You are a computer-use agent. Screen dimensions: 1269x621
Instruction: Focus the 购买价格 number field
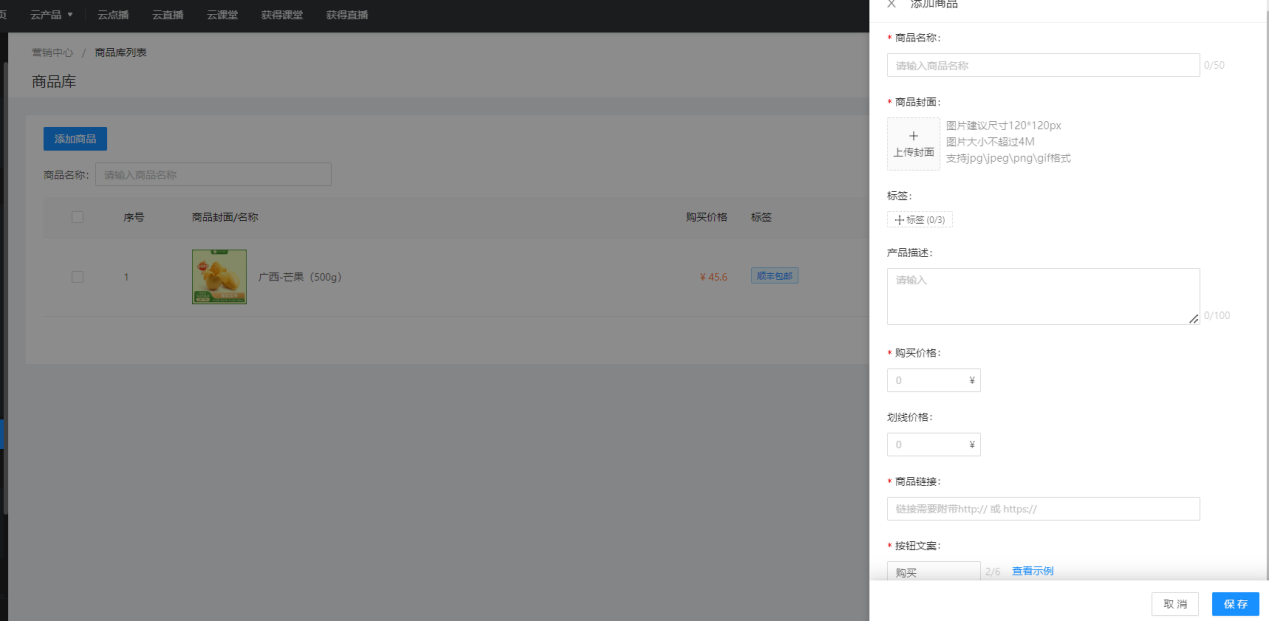pos(933,380)
